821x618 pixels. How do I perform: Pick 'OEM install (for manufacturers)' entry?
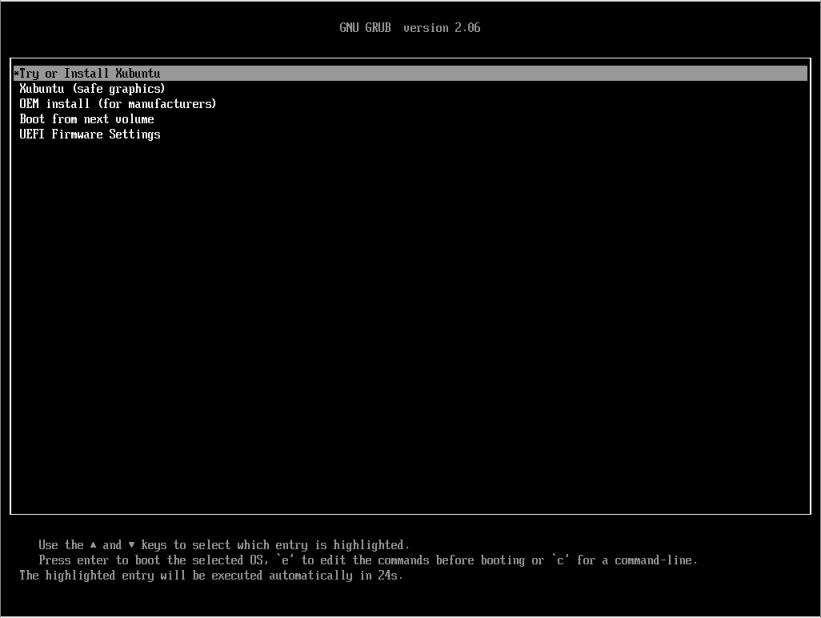[118, 104]
